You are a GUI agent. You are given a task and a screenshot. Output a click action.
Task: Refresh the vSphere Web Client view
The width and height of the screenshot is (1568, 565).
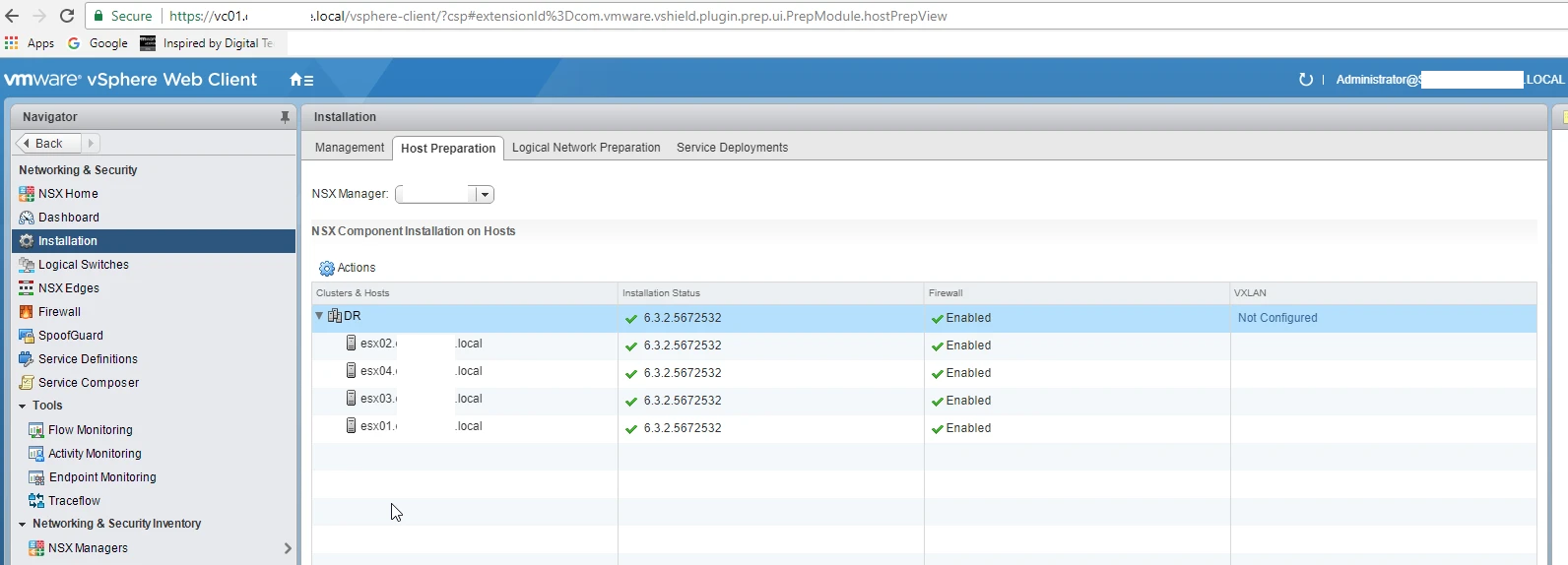click(1306, 80)
